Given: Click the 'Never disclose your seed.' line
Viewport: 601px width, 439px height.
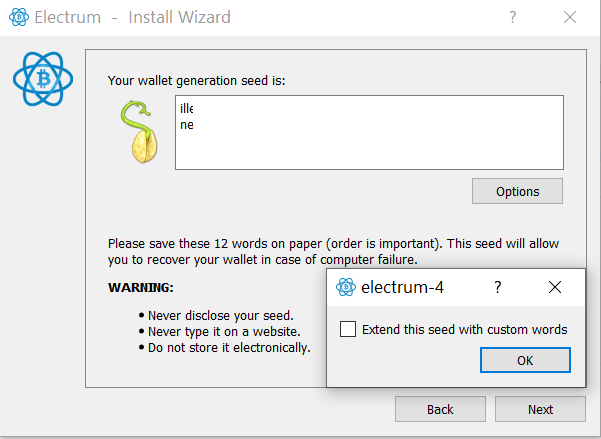Looking at the screenshot, I should [x=220, y=316].
